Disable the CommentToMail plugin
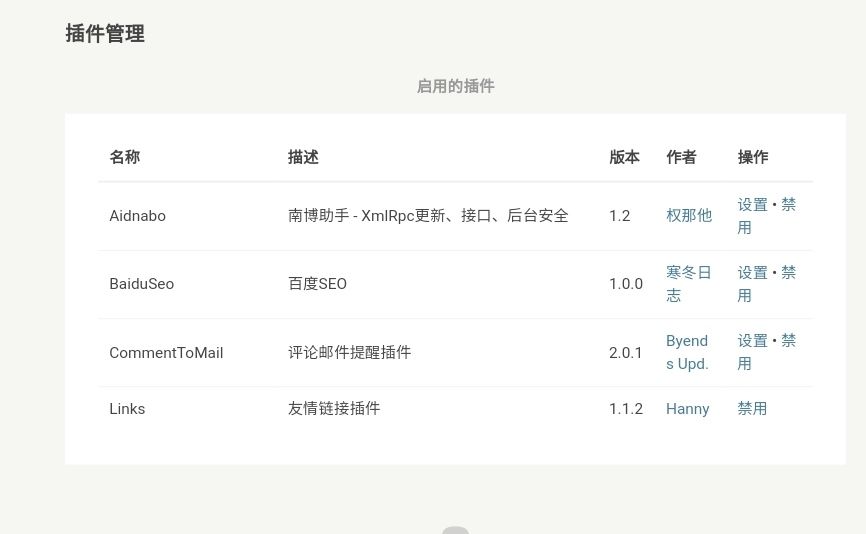The height and width of the screenshot is (534, 866). [x=788, y=340]
